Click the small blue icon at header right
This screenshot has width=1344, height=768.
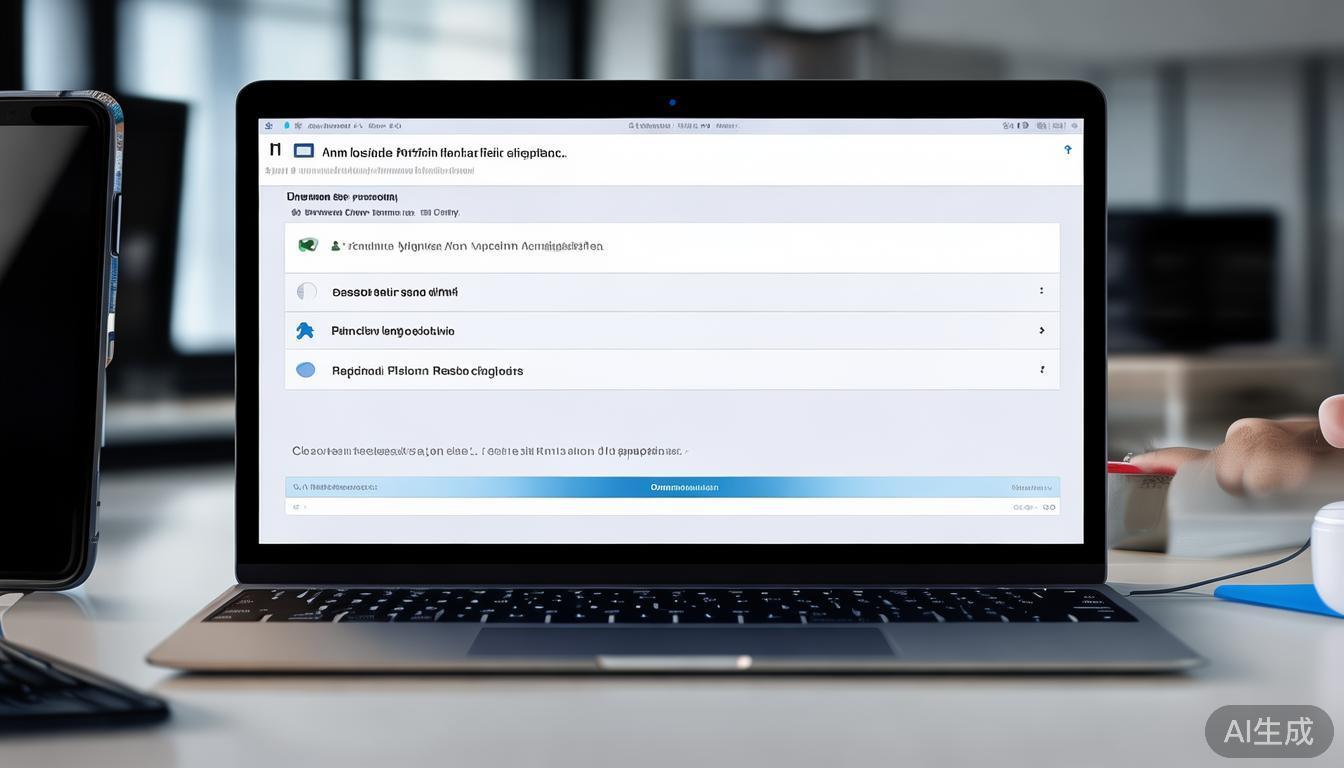tap(1067, 150)
